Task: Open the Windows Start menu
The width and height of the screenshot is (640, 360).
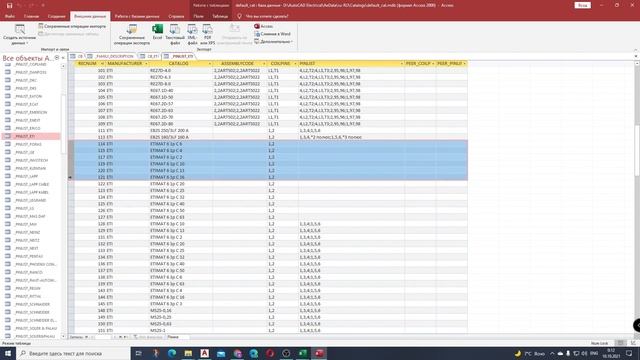Action: click(x=8, y=353)
